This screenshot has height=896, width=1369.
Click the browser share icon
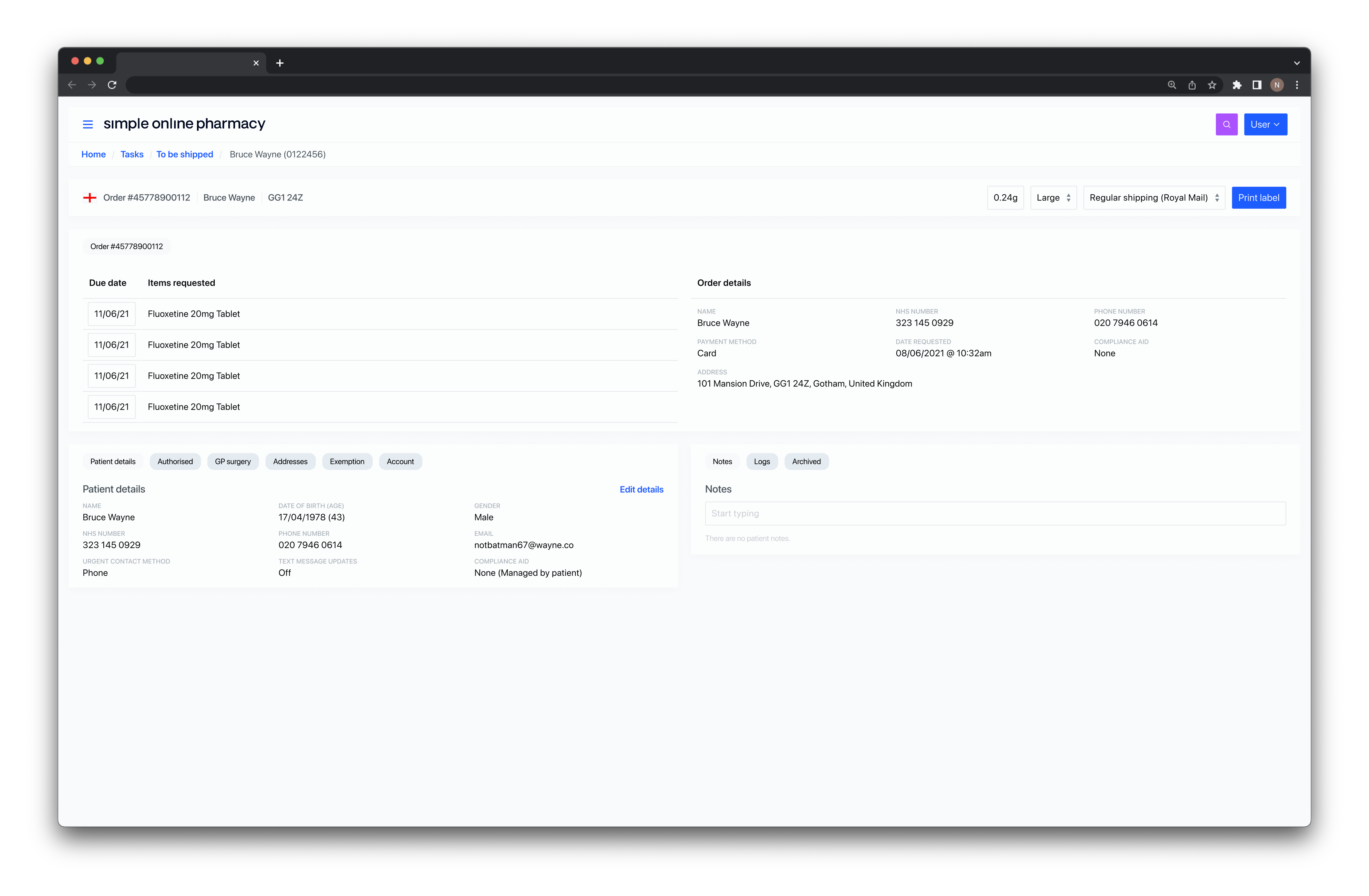click(x=1192, y=85)
